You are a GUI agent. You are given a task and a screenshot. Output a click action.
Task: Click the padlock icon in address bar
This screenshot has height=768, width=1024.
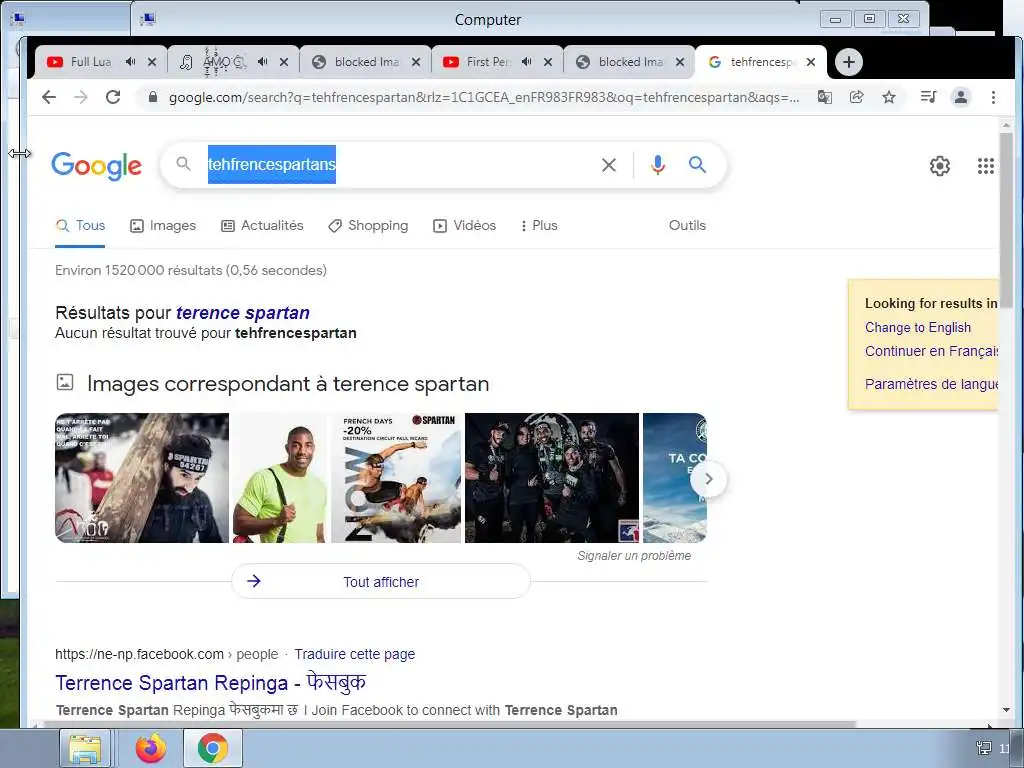pos(153,97)
